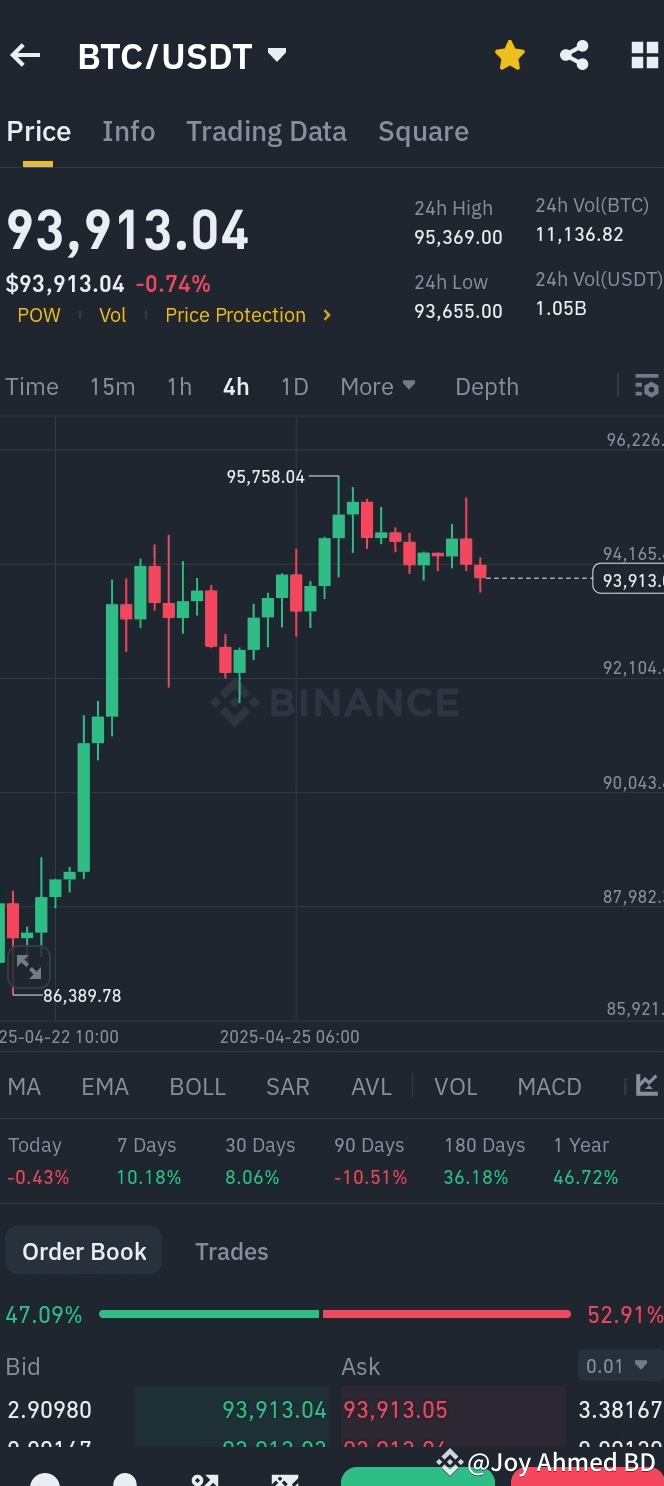The height and width of the screenshot is (1486, 664).
Task: Switch to the Trading Data tab
Action: point(266,131)
